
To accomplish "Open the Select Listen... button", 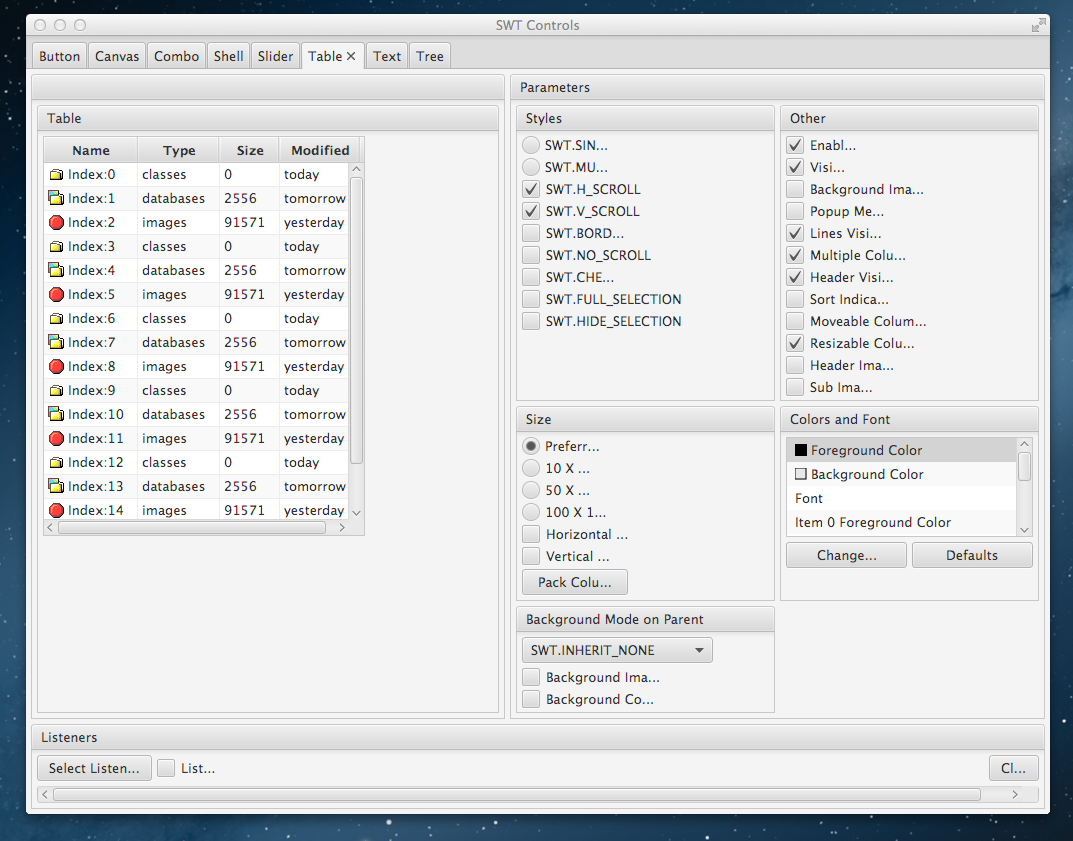I will coord(94,768).
